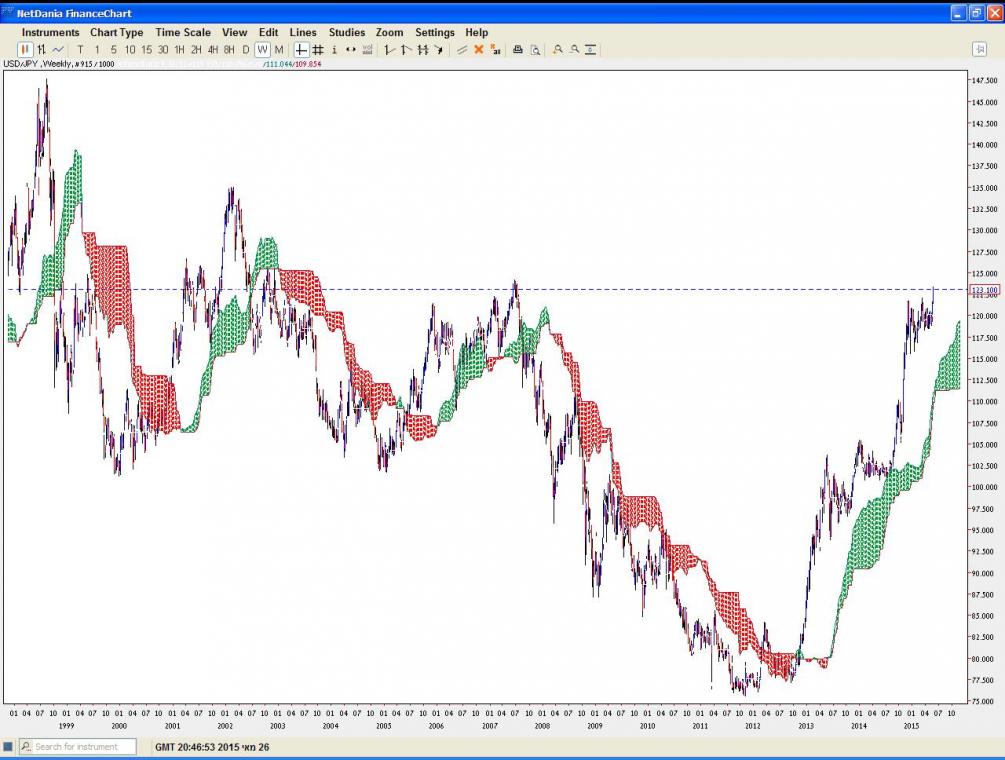
Task: Open the Studies menu
Action: coord(347,32)
